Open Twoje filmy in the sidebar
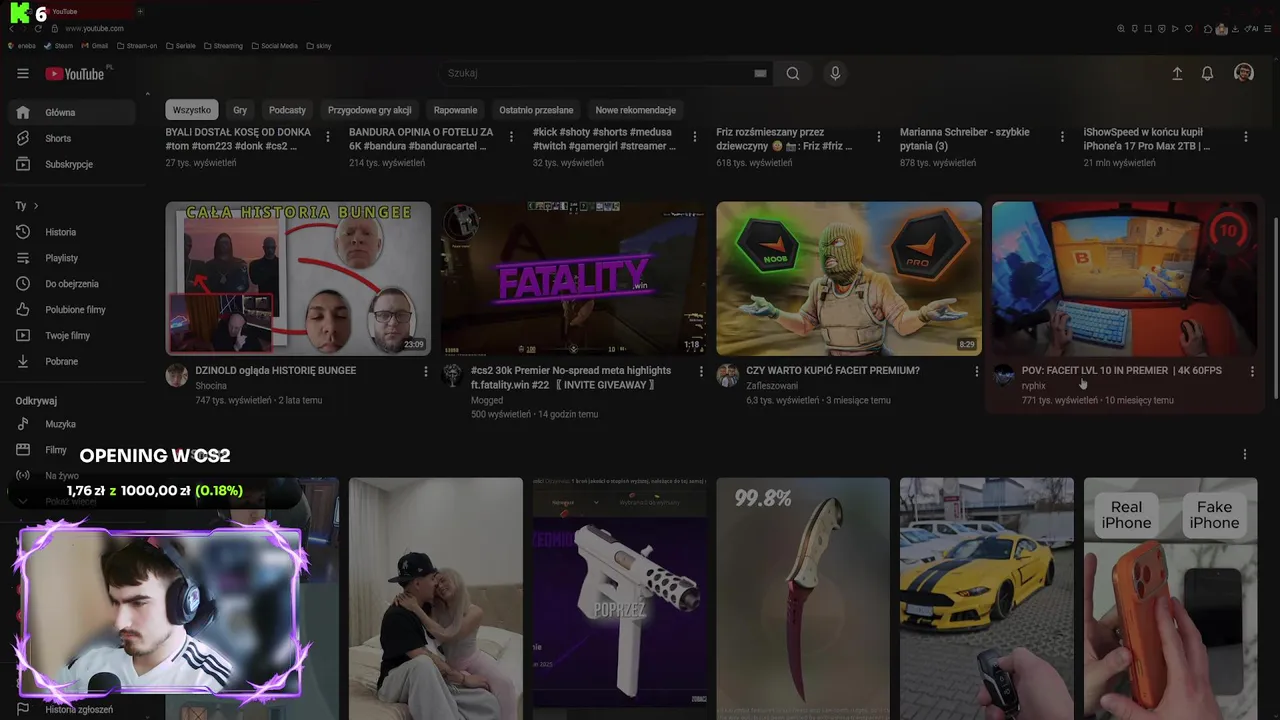The height and width of the screenshot is (720, 1280). coord(70,336)
